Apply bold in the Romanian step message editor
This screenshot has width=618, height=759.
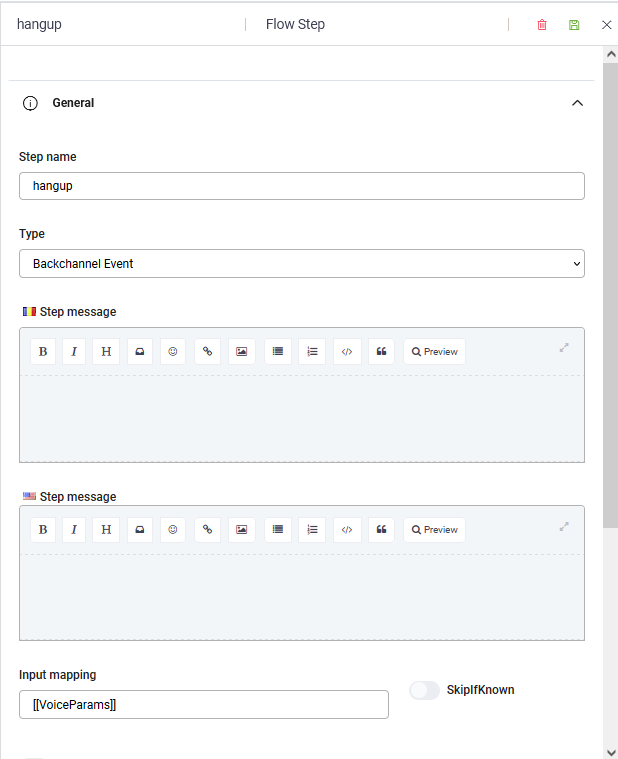tap(43, 351)
